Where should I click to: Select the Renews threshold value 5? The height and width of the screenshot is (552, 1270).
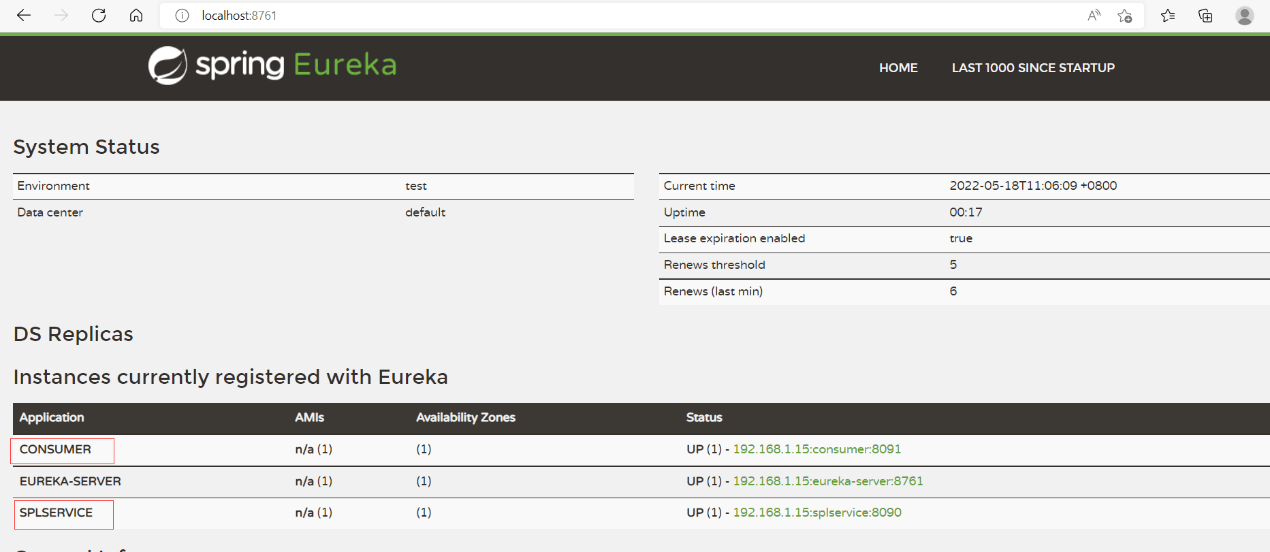coord(953,265)
